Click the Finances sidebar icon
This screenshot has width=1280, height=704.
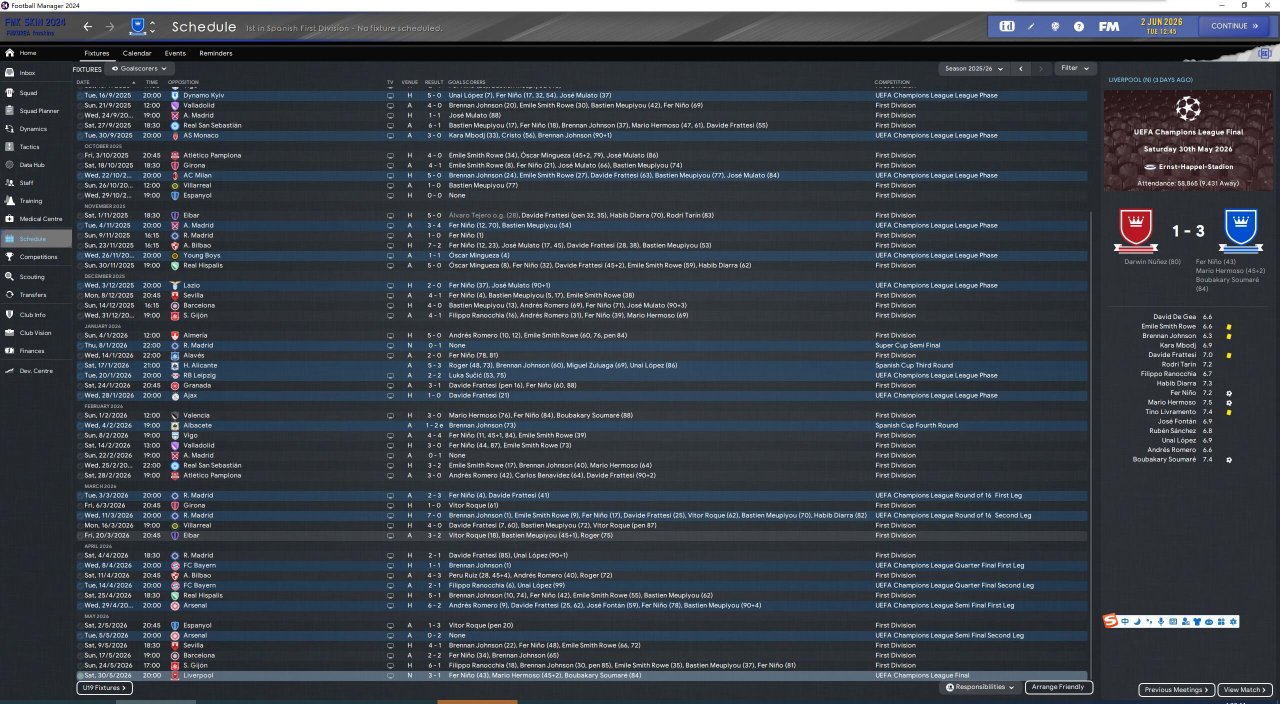10,351
